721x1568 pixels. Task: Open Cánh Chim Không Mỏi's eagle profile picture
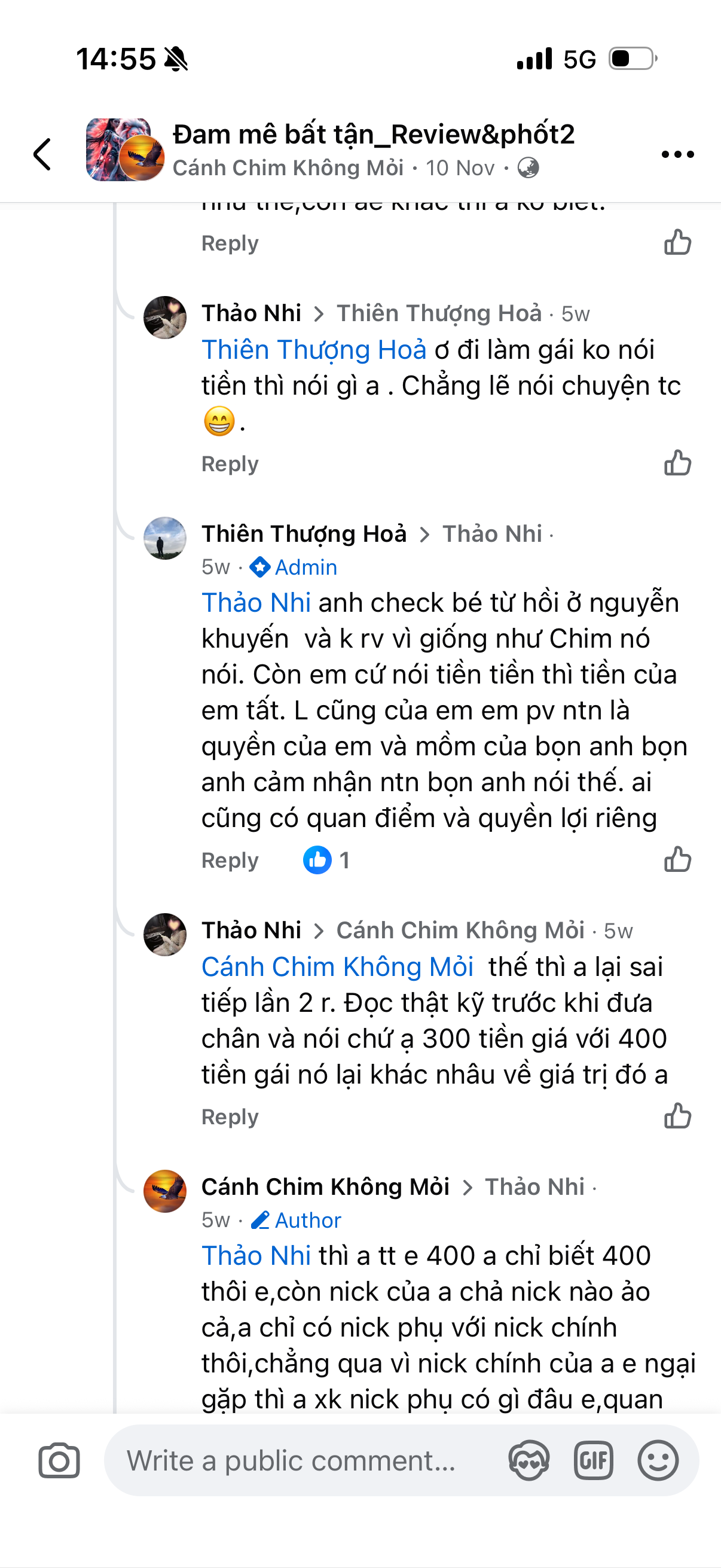click(165, 1191)
